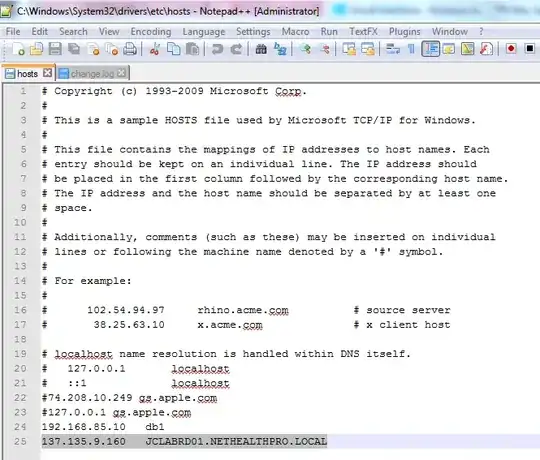Click the Close document toolbar icon
Image resolution: width=540 pixels, height=460 pixels.
(93, 49)
